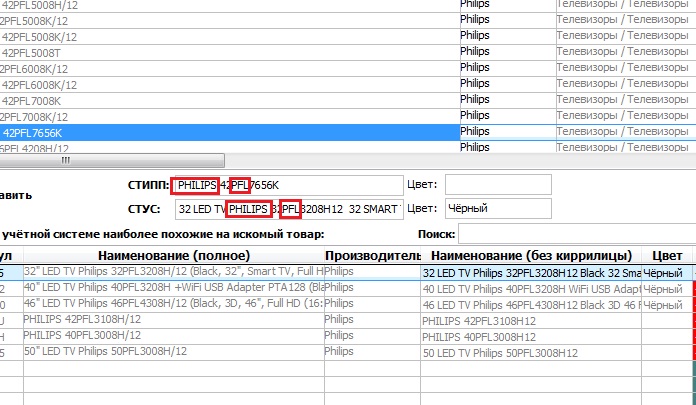Select the 42PFL5008T row in the top table

coord(230,53)
